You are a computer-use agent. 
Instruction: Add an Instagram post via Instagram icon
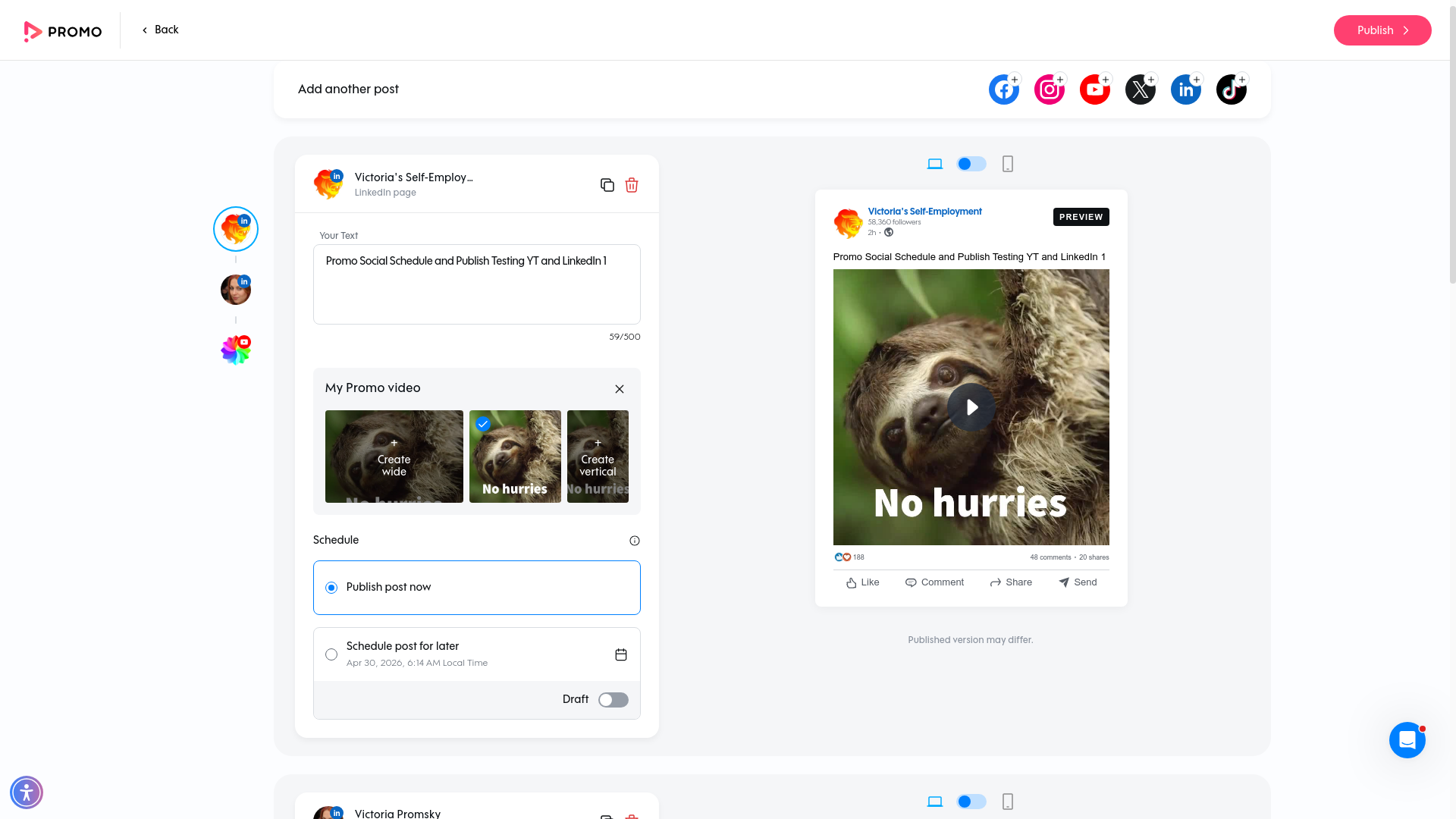(1049, 89)
